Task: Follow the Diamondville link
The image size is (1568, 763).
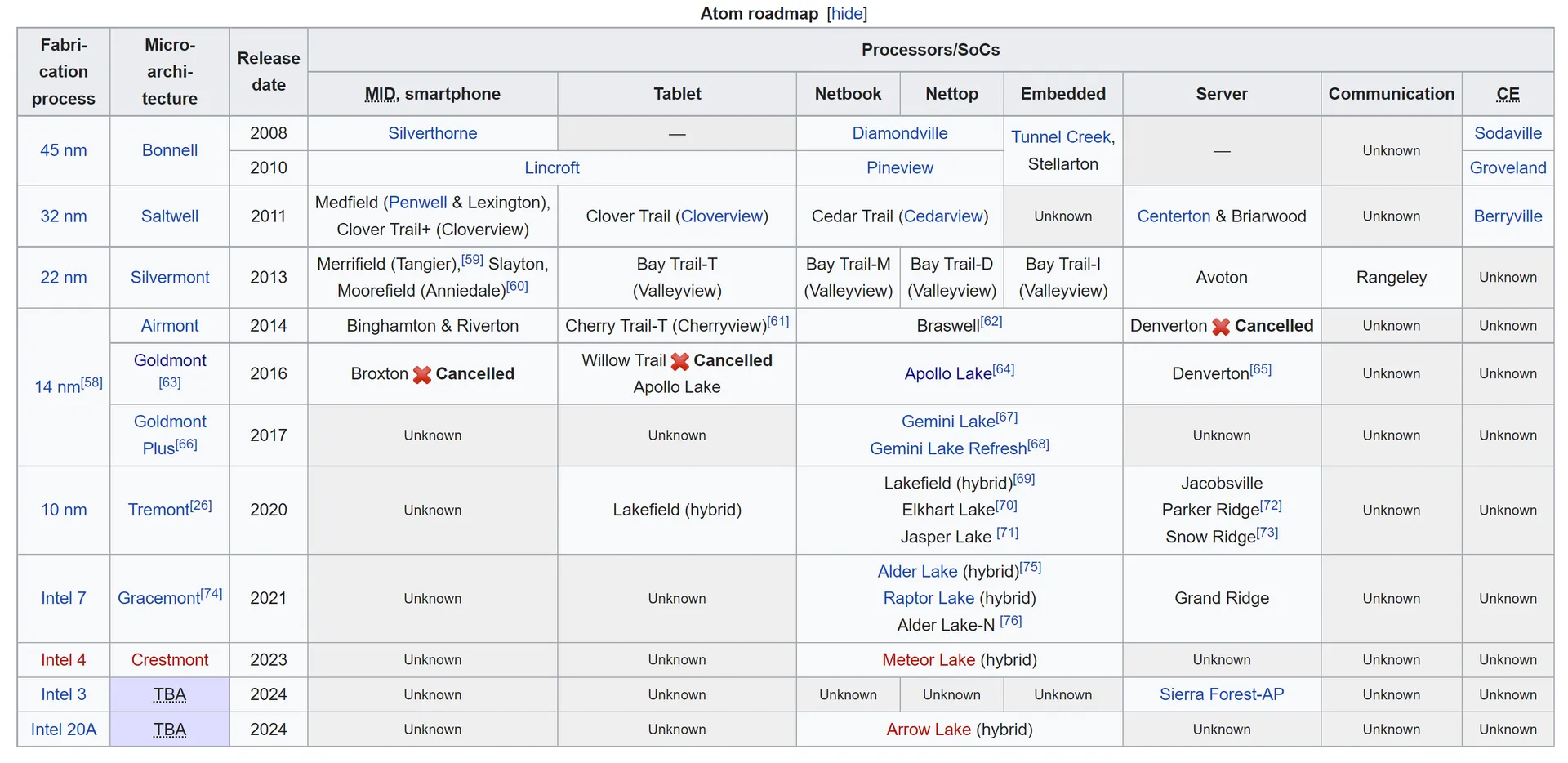Action: coord(899,133)
